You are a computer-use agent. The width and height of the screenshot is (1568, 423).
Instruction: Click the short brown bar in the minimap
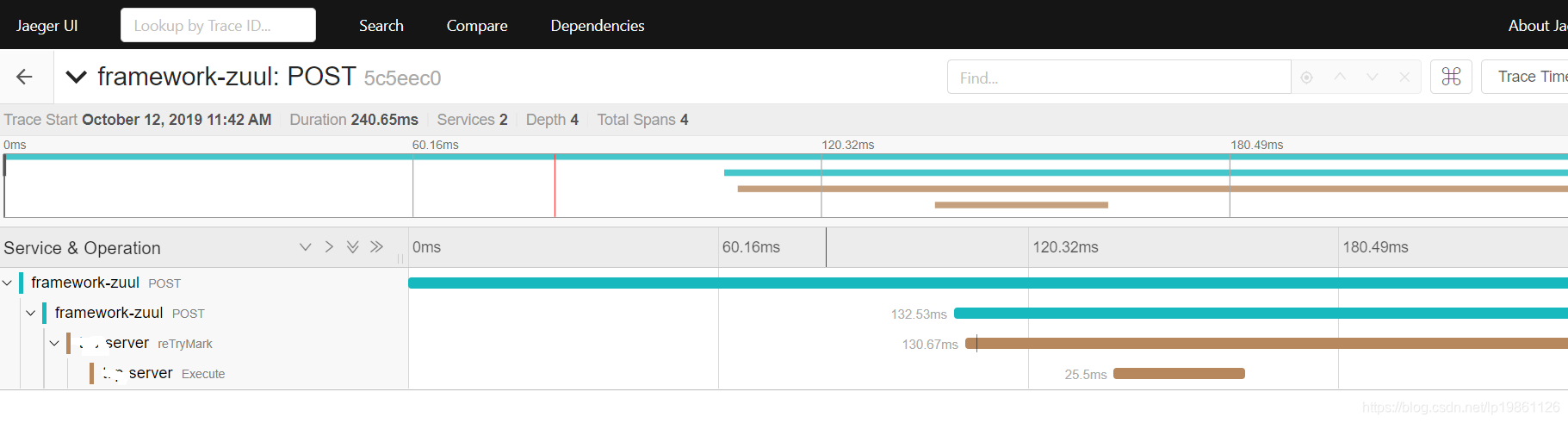pos(1021,205)
